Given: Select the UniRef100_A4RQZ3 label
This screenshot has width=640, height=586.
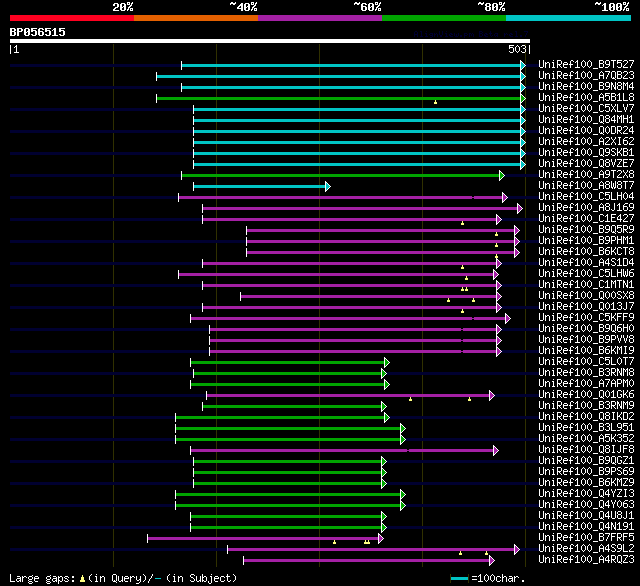Looking at the screenshot, I should tap(586, 560).
